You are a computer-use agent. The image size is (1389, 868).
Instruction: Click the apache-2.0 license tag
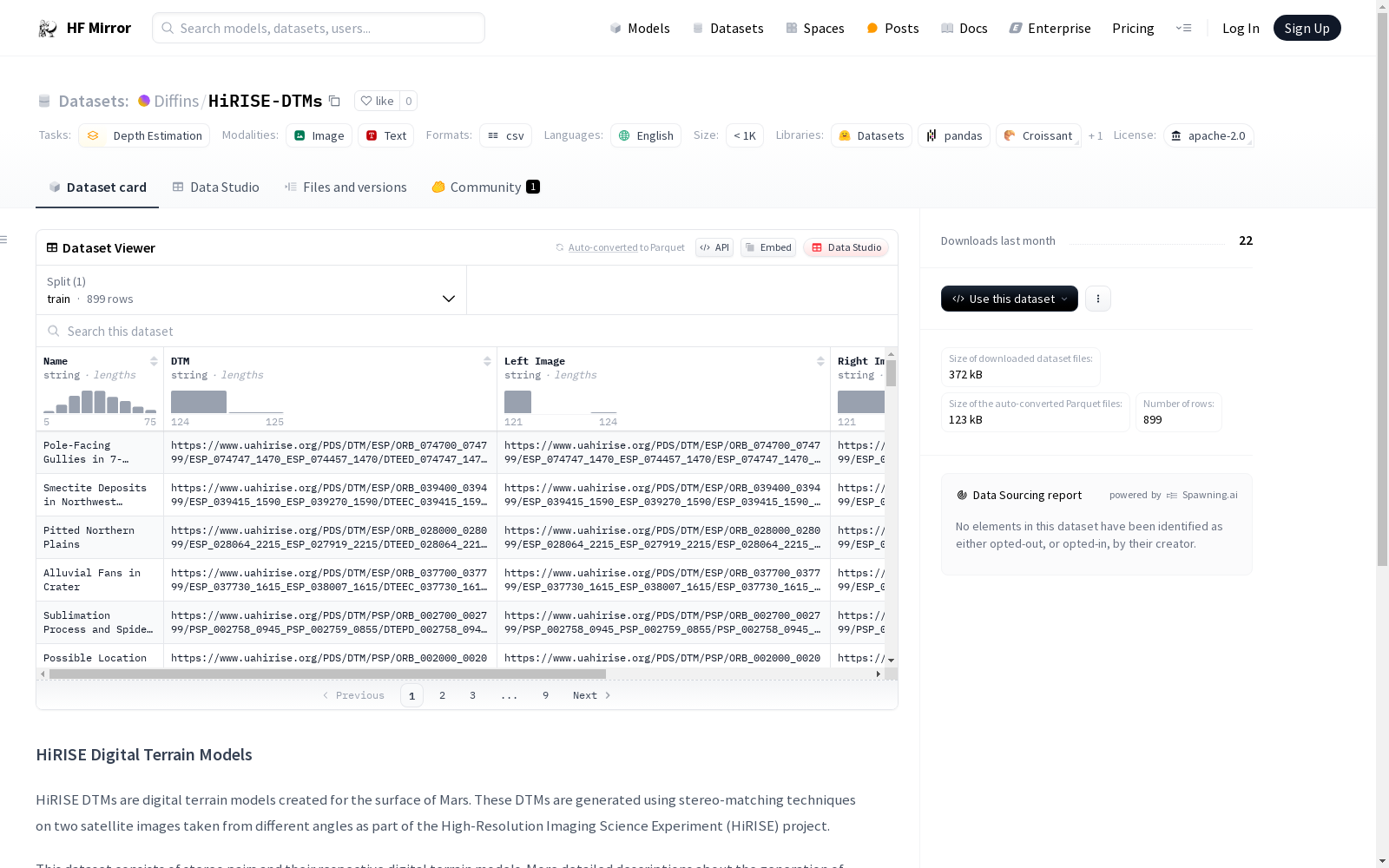pos(1208,135)
